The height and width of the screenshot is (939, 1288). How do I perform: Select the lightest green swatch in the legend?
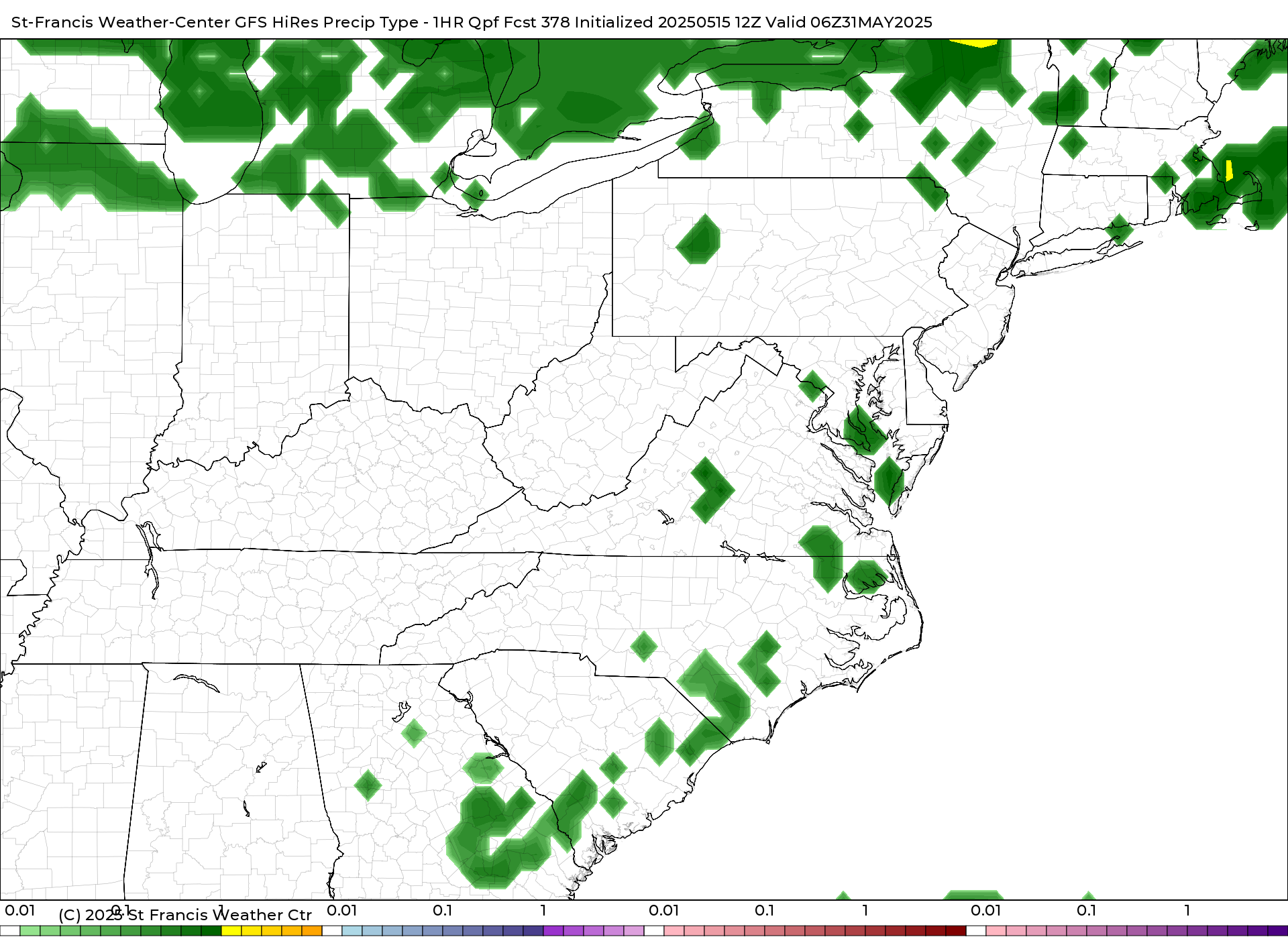pos(30,931)
